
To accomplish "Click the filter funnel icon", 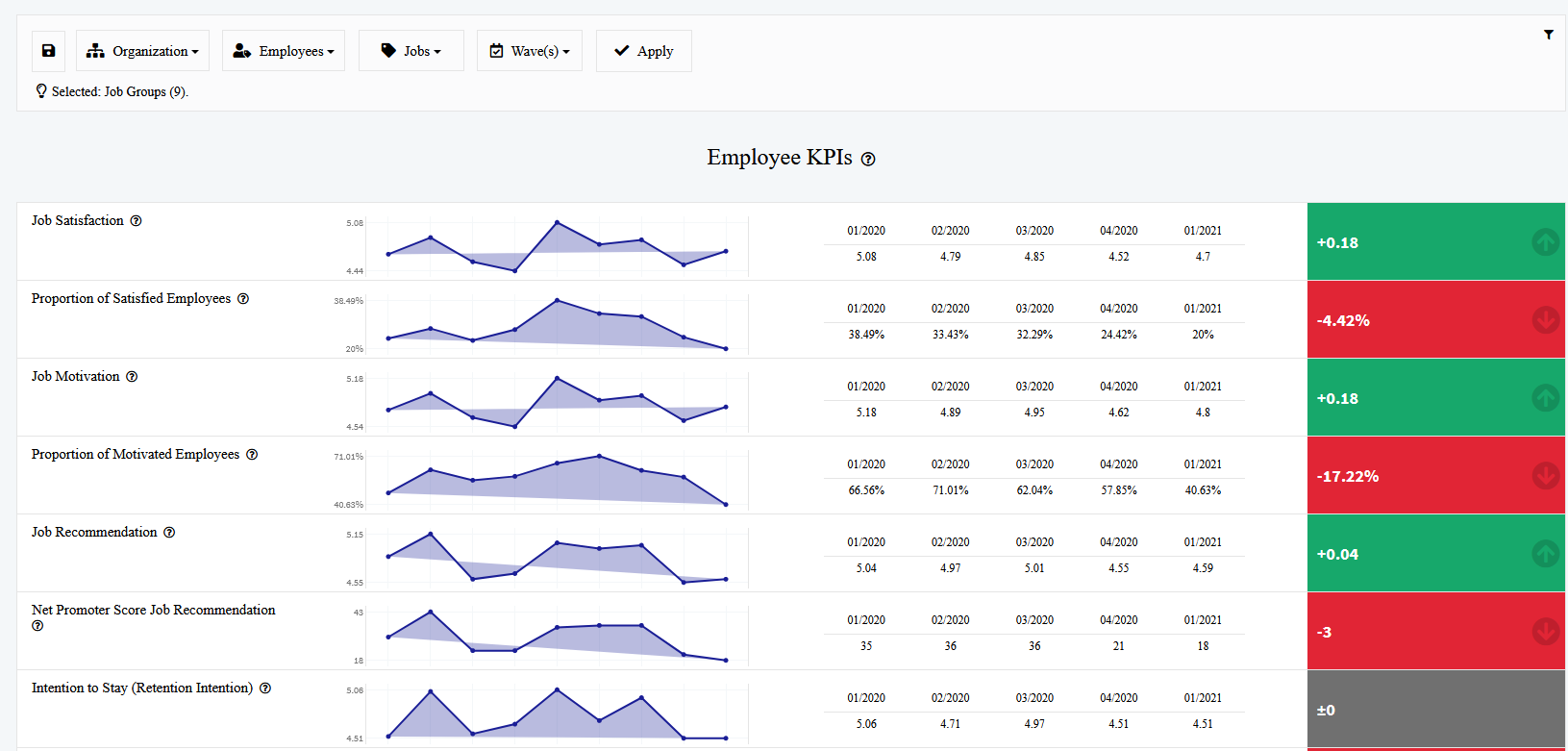I will [x=1548, y=35].
